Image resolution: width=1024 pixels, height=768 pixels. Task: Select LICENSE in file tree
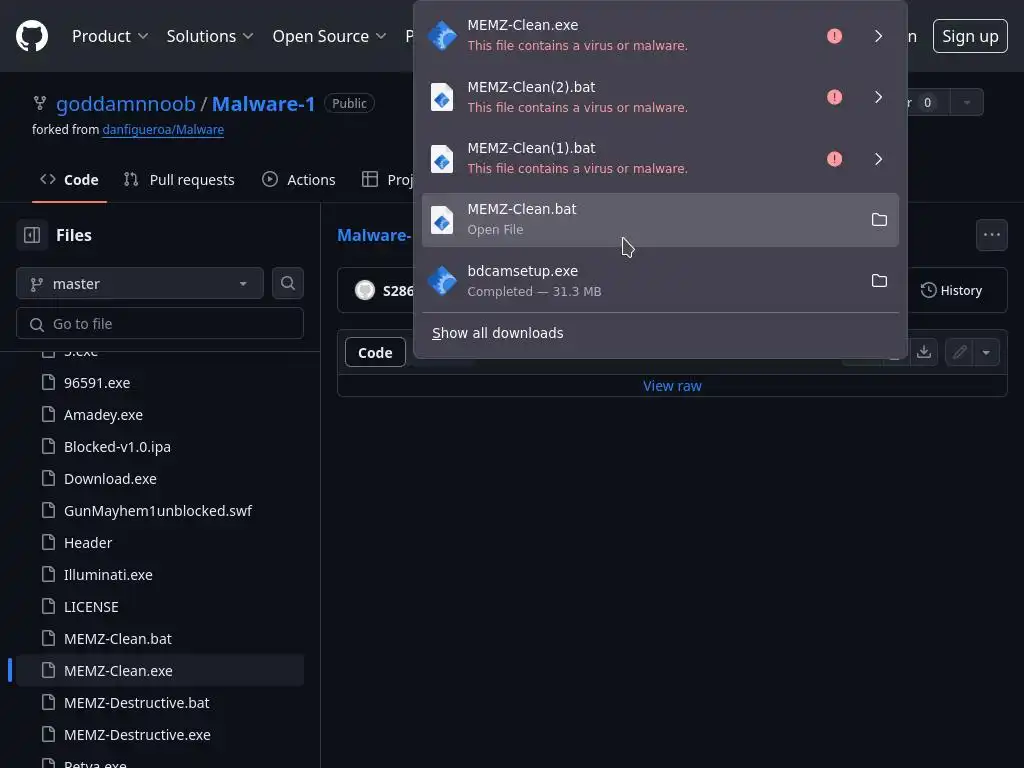(x=160, y=607)
